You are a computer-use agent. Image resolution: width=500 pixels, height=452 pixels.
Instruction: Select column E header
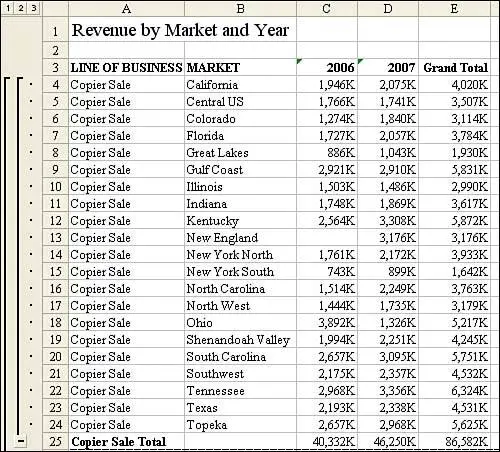[454, 8]
